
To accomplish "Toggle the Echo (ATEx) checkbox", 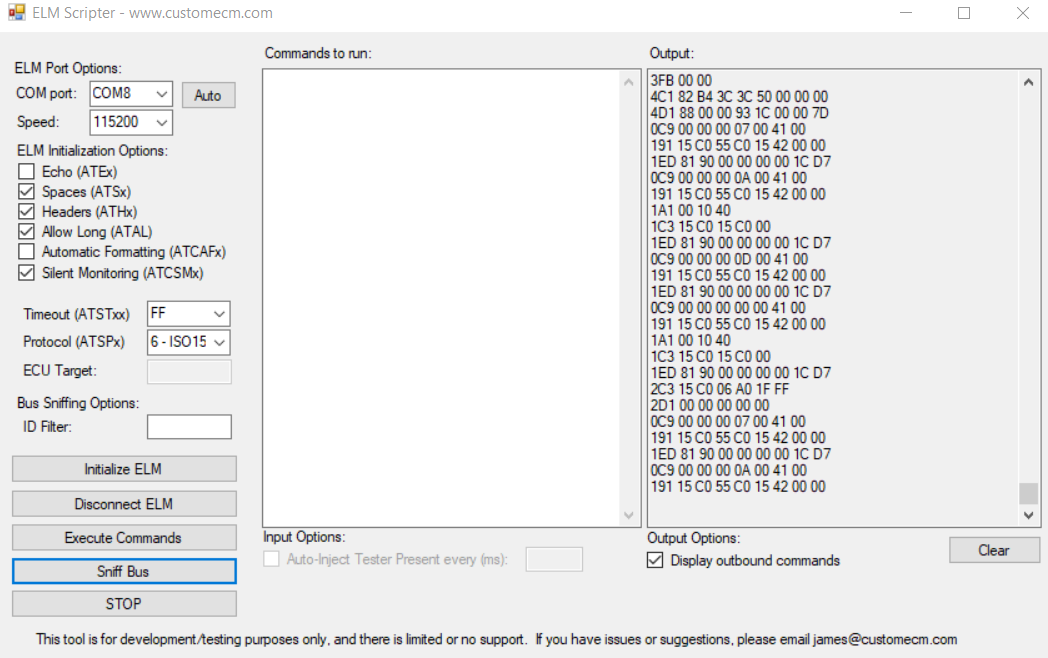I will click(x=26, y=172).
